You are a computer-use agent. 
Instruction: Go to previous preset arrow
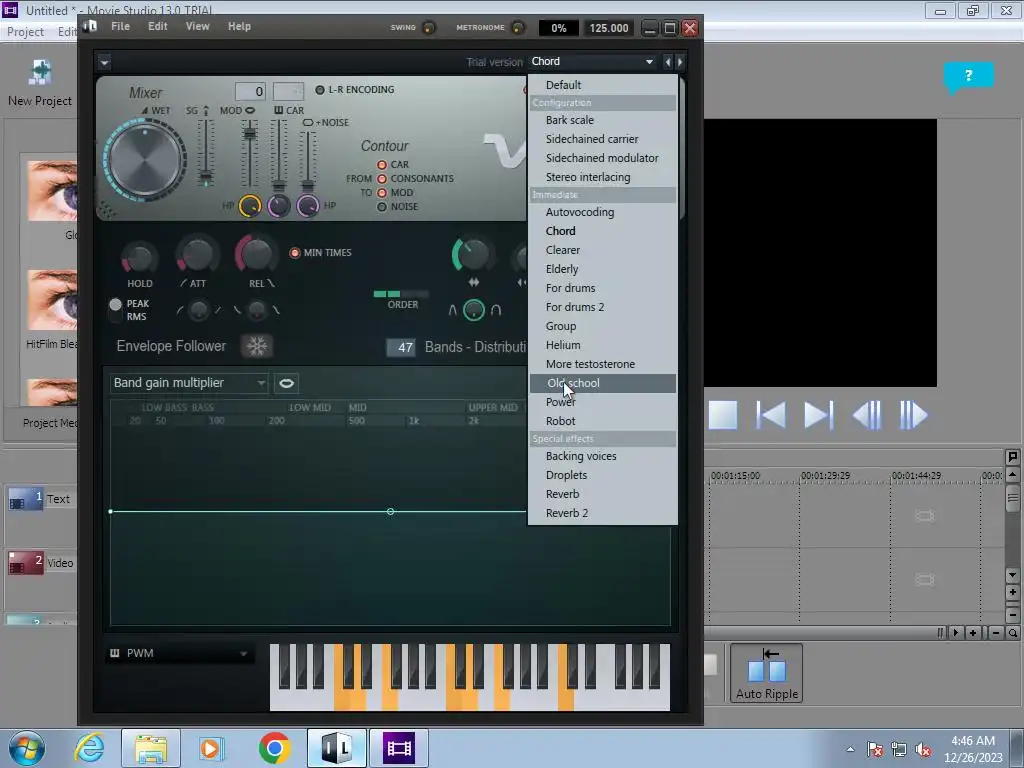[667, 61]
